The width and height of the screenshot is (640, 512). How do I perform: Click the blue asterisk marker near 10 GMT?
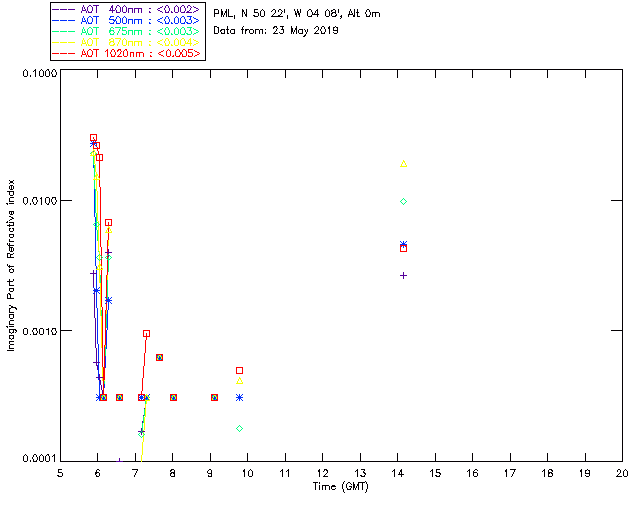tap(240, 398)
